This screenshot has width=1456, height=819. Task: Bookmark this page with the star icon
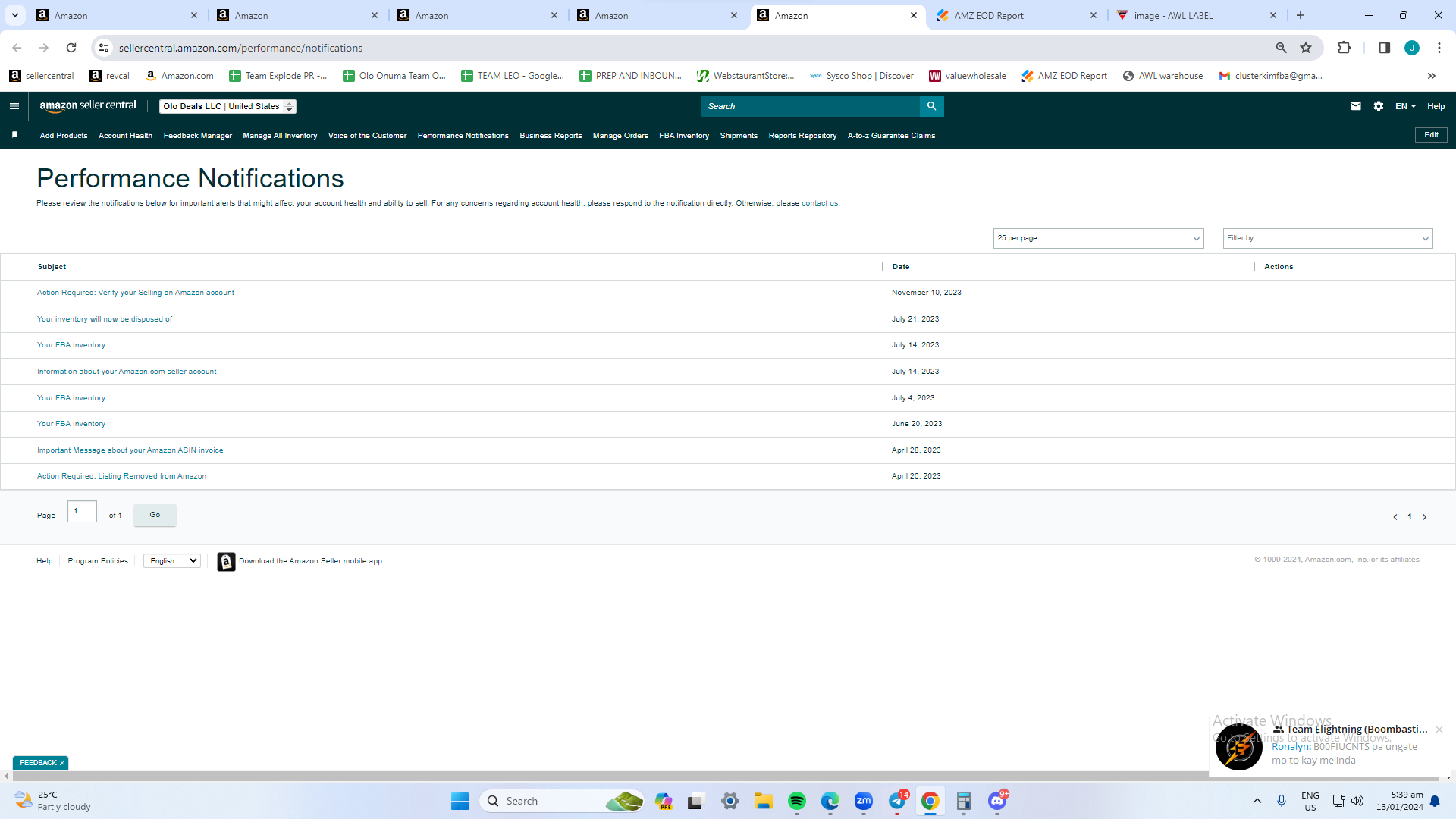pos(1306,48)
